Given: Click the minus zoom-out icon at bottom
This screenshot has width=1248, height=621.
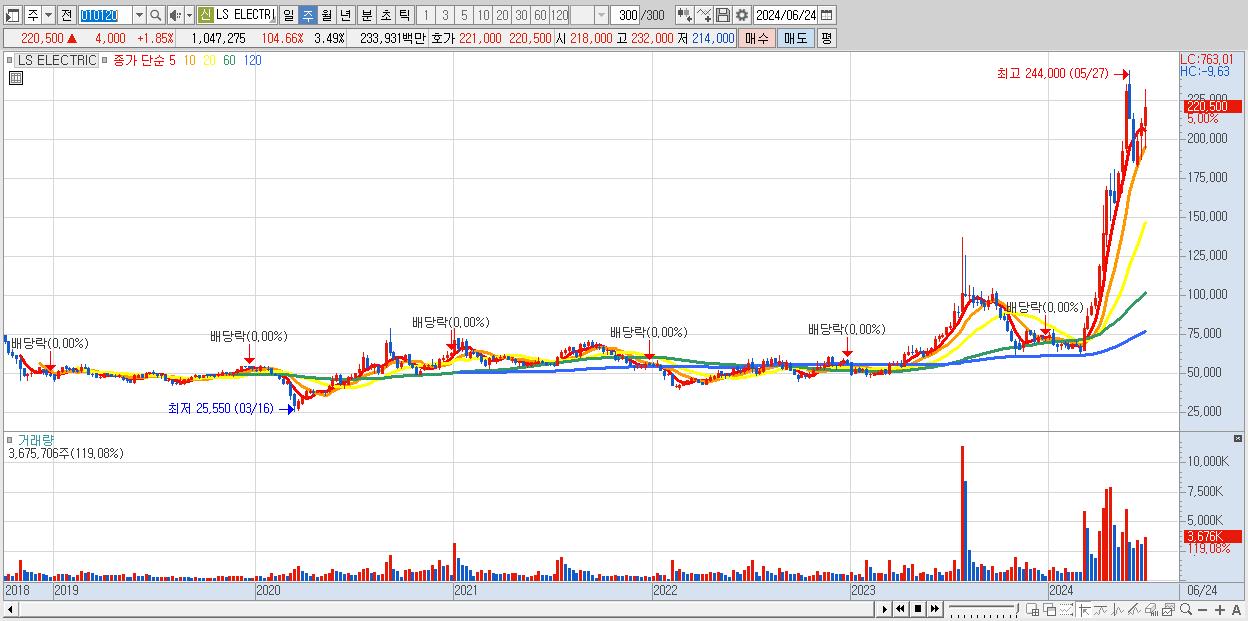Looking at the screenshot, I should coord(1203,610).
